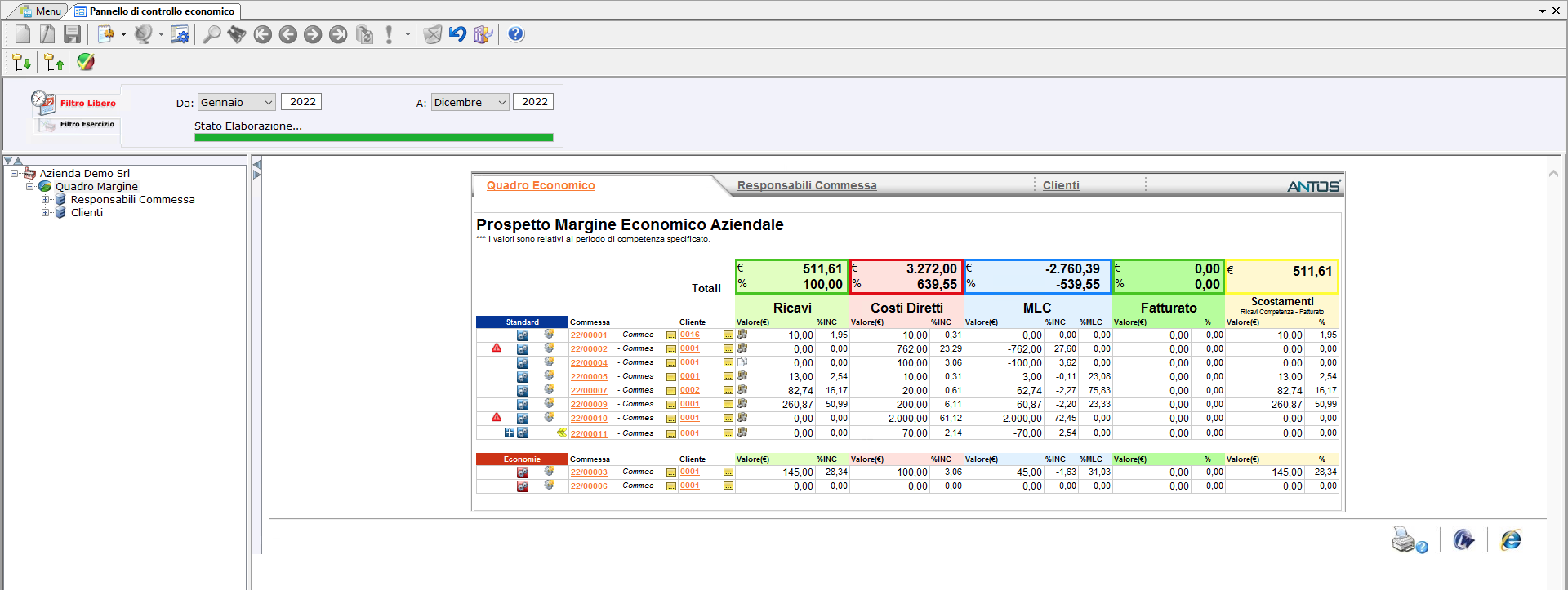Click expand tree down-arrow icon
Screen dimensions: 1568x590
click(22, 62)
